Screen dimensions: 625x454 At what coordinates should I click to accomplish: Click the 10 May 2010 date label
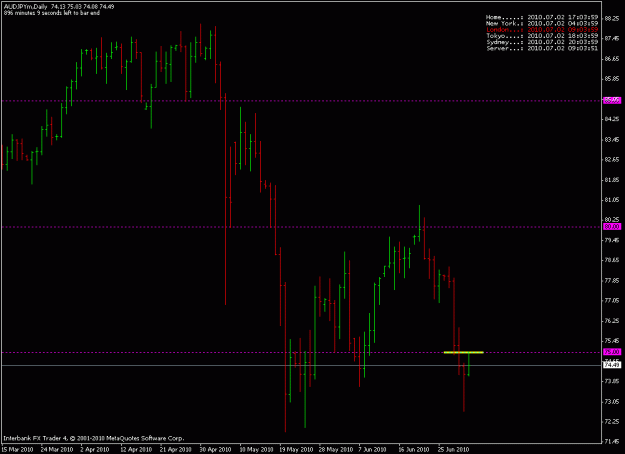pos(256,449)
